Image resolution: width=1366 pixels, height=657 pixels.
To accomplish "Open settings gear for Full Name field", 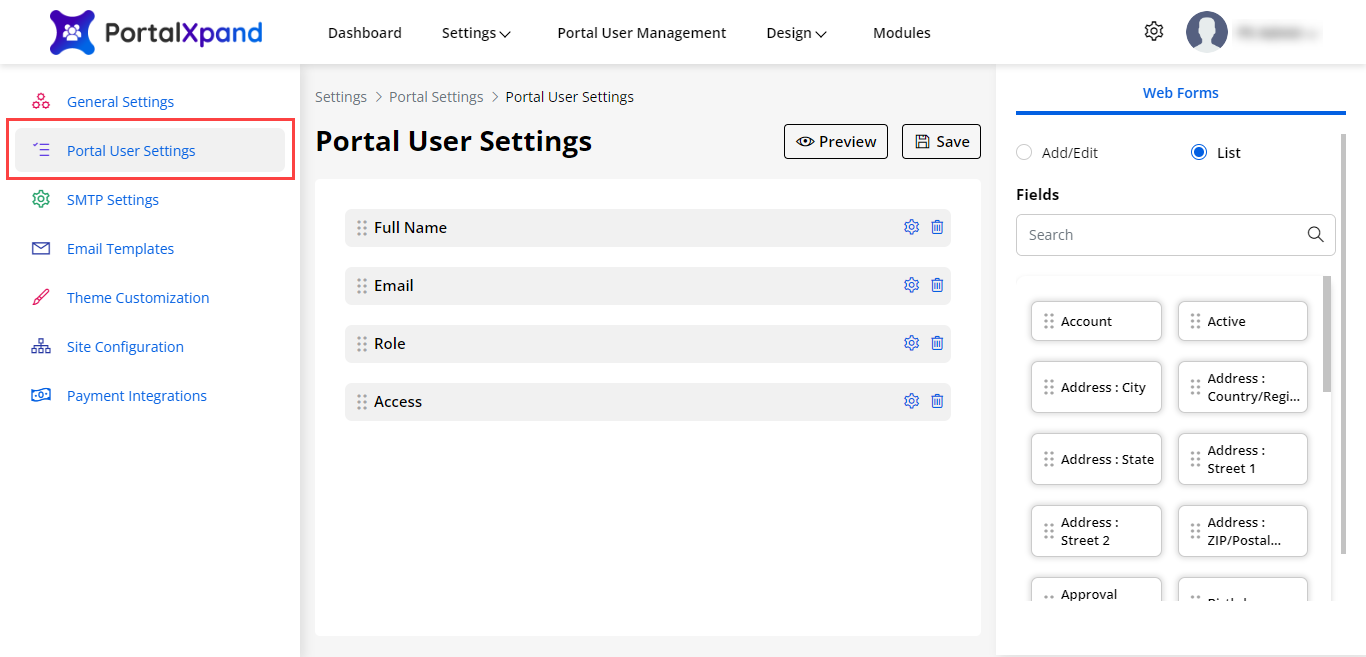I will tap(911, 227).
